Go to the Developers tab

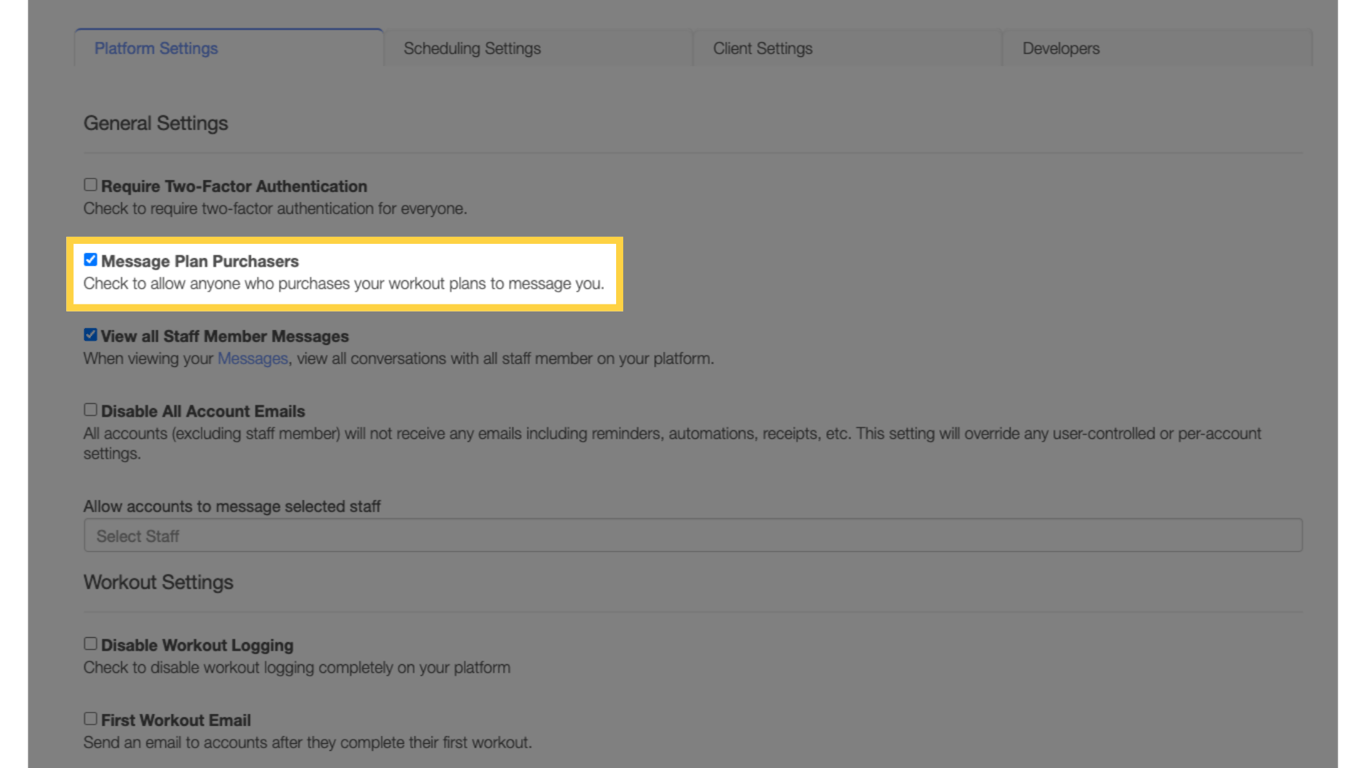point(1060,48)
